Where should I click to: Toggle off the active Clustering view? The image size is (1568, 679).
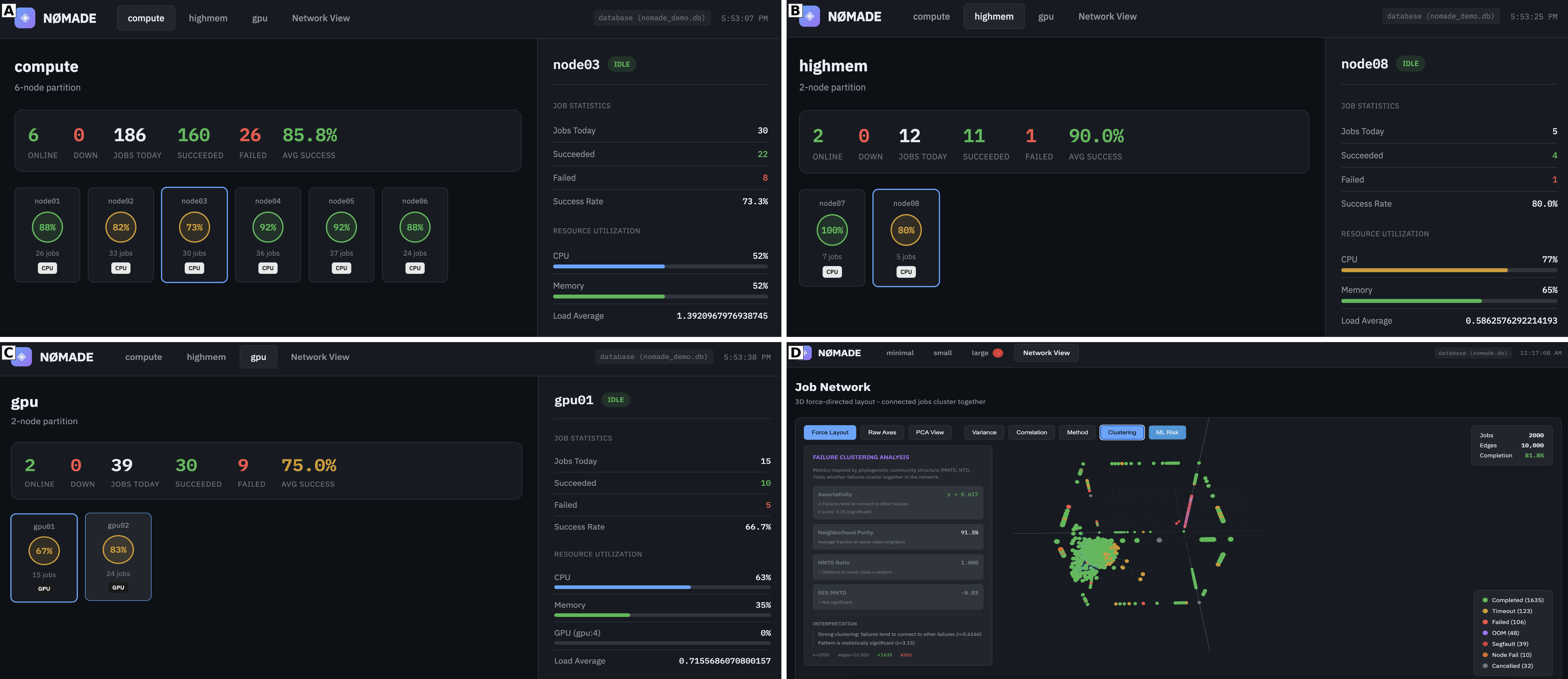[x=1121, y=432]
